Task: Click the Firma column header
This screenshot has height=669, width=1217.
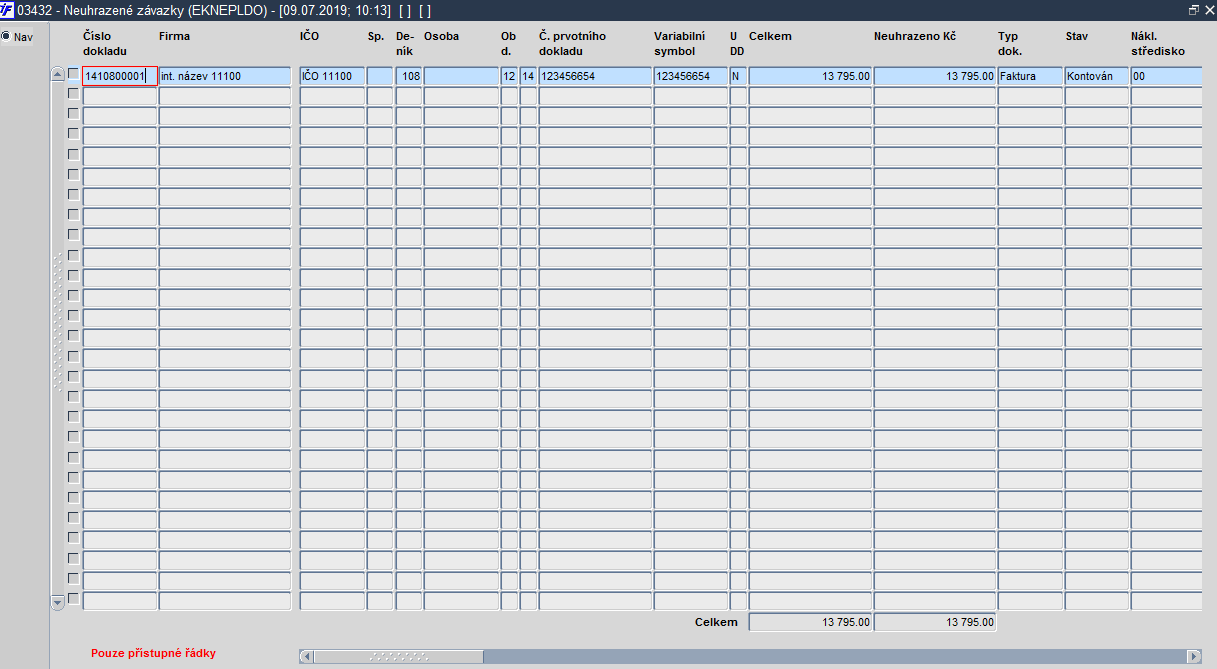Action: click(174, 36)
